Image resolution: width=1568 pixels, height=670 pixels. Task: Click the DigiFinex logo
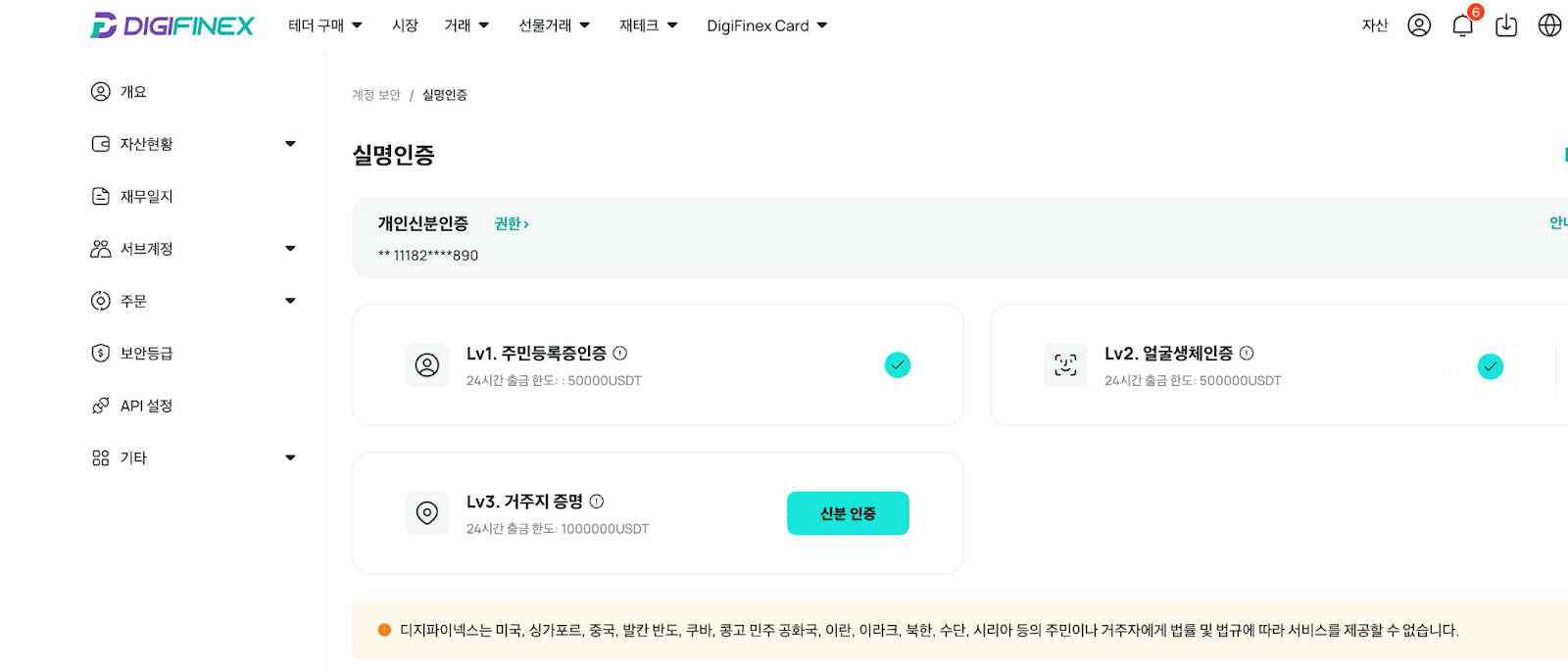pyautogui.click(x=172, y=25)
